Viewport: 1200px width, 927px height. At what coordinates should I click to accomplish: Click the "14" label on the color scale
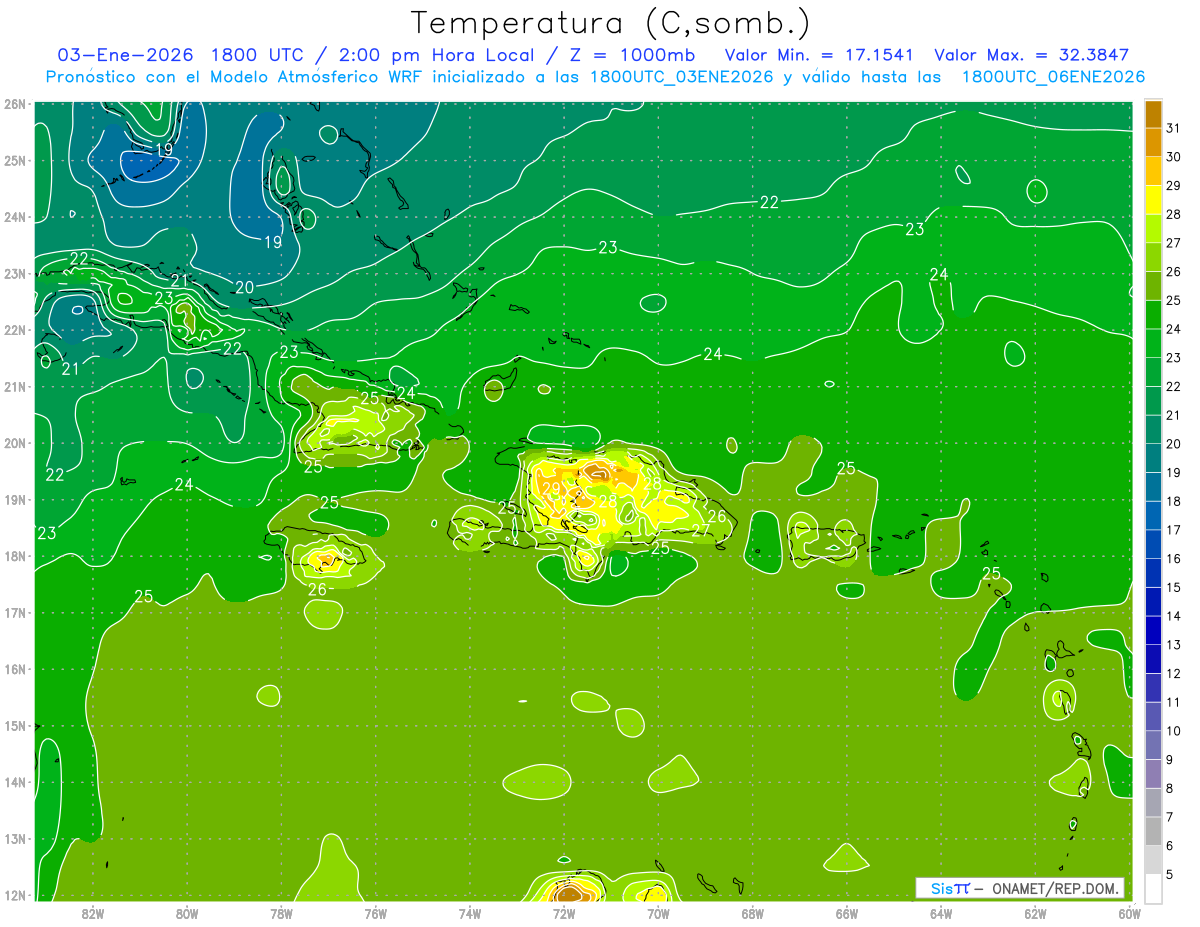[x=1173, y=616]
